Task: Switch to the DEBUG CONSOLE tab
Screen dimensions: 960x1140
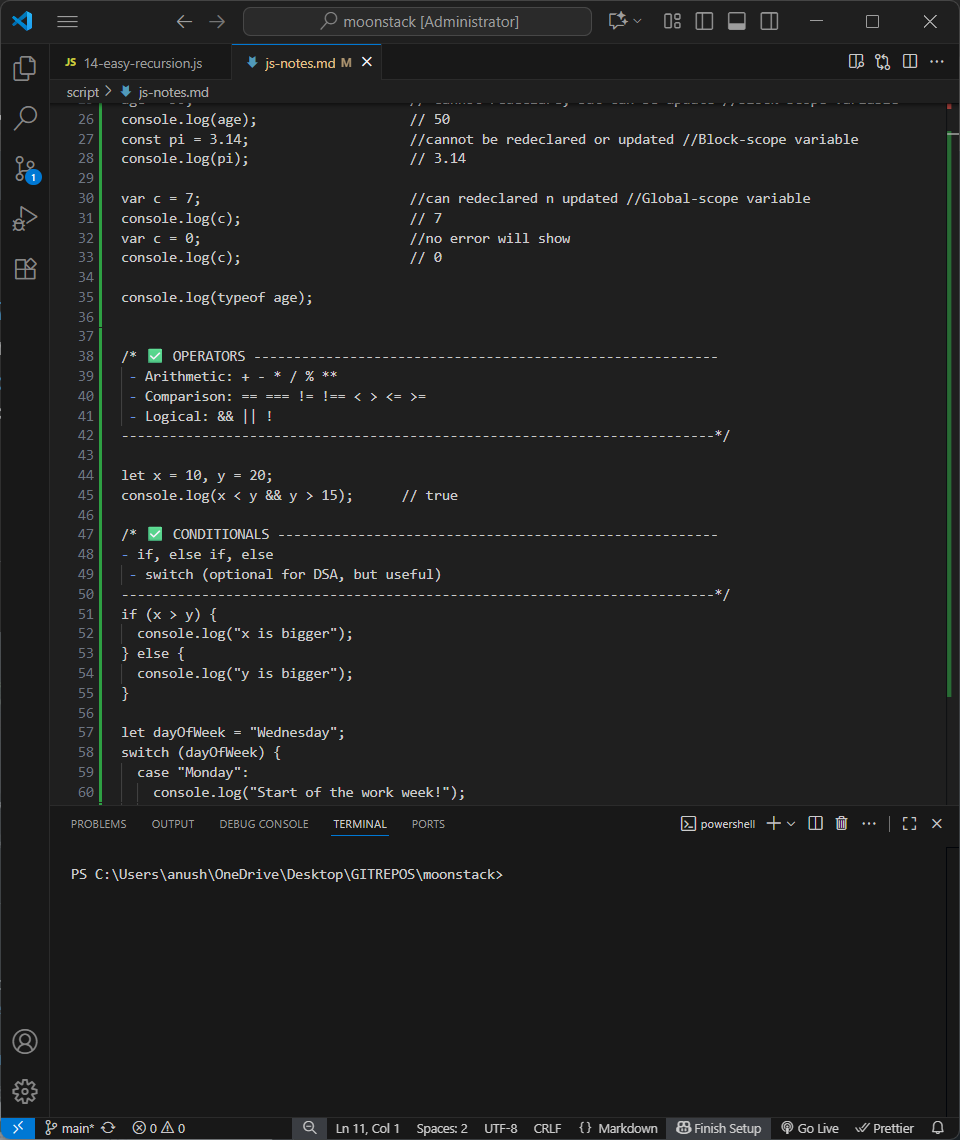Action: point(264,824)
